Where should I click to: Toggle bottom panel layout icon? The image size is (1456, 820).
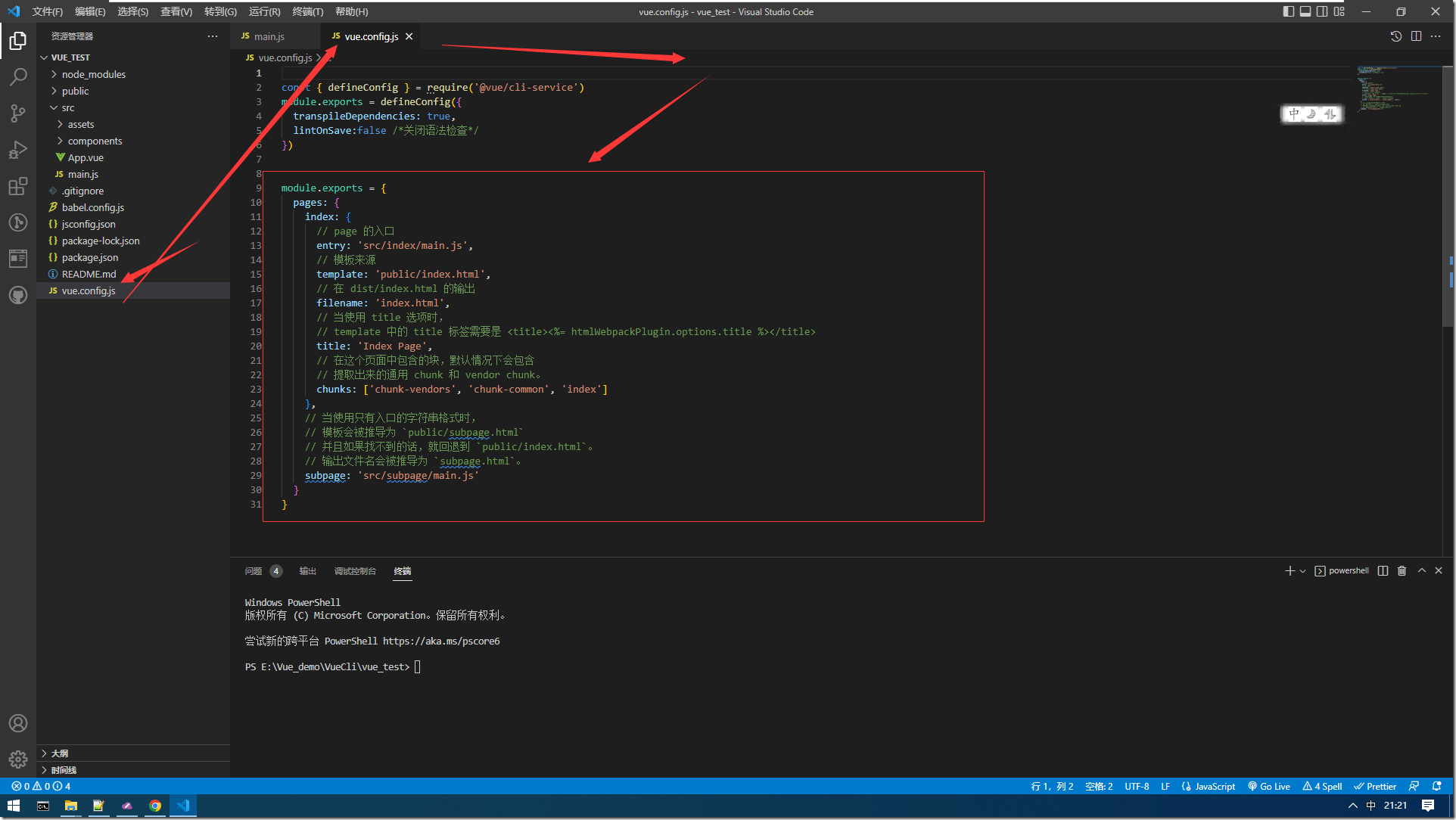(x=1305, y=11)
